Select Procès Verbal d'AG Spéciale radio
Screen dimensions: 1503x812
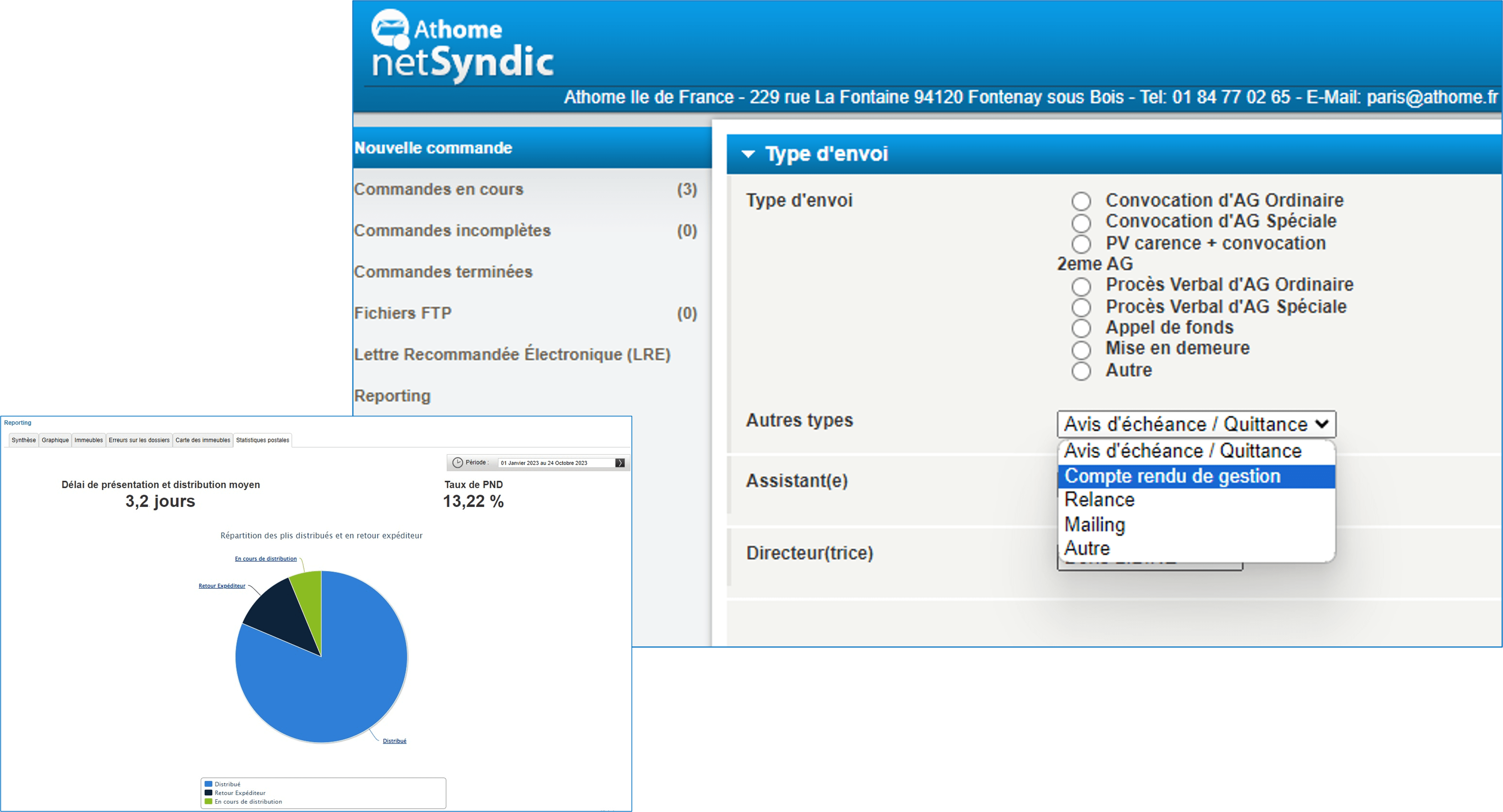tap(1081, 308)
